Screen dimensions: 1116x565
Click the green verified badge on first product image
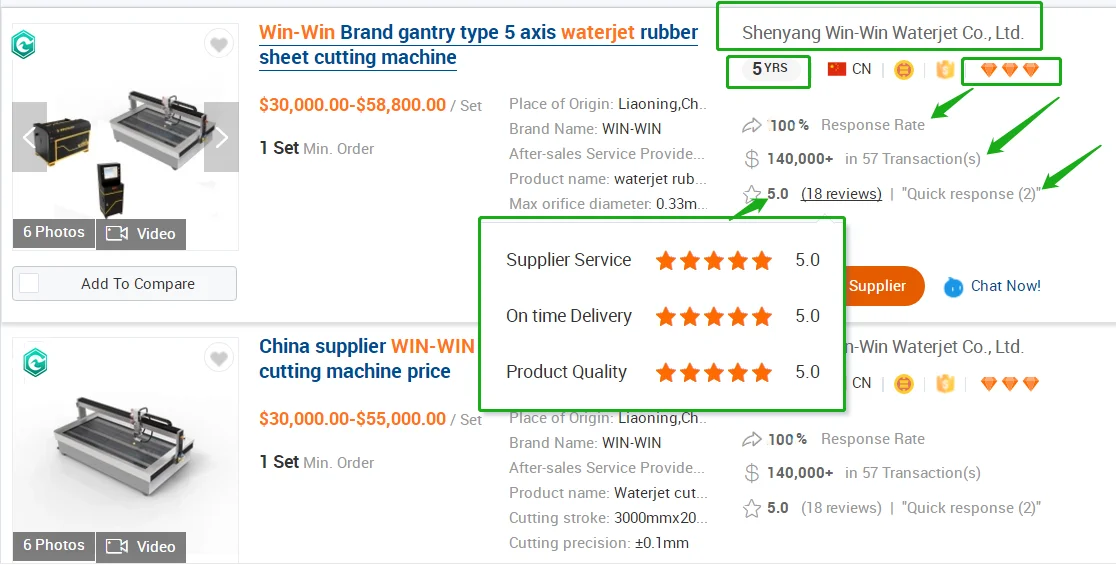(x=23, y=44)
